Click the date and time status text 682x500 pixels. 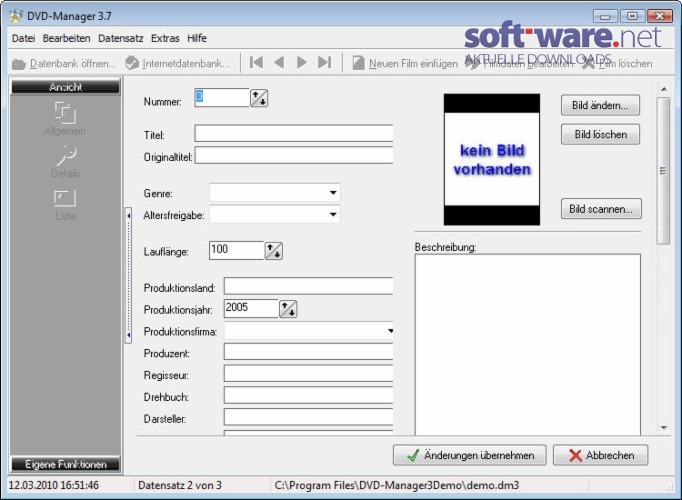tap(53, 485)
